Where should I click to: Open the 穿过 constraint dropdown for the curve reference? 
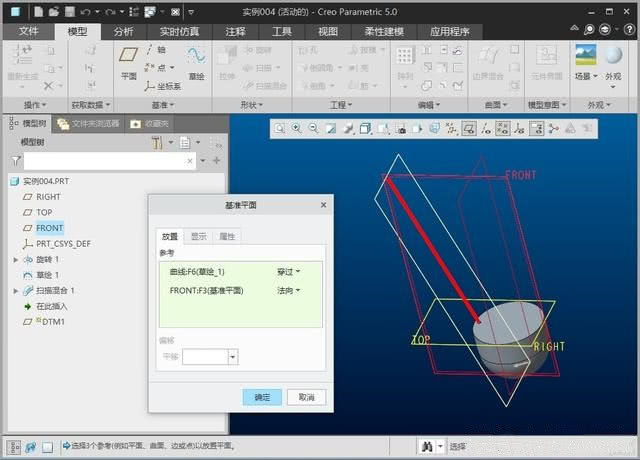click(289, 272)
